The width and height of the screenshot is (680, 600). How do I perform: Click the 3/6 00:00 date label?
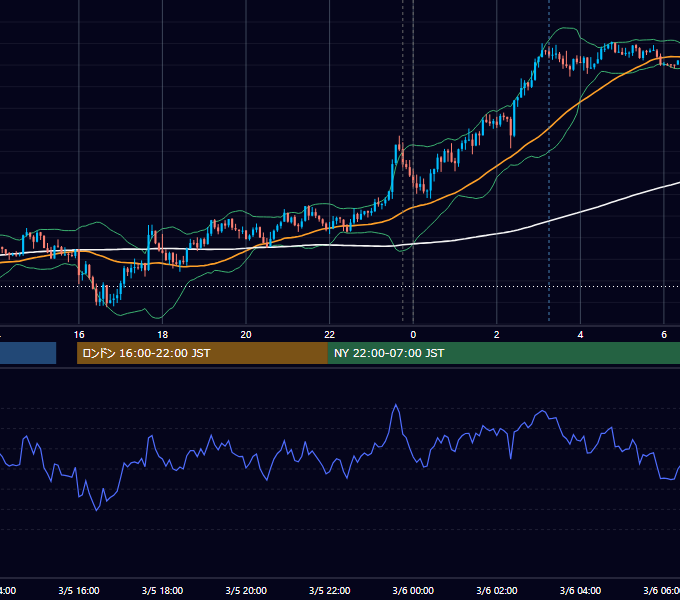pos(413,591)
